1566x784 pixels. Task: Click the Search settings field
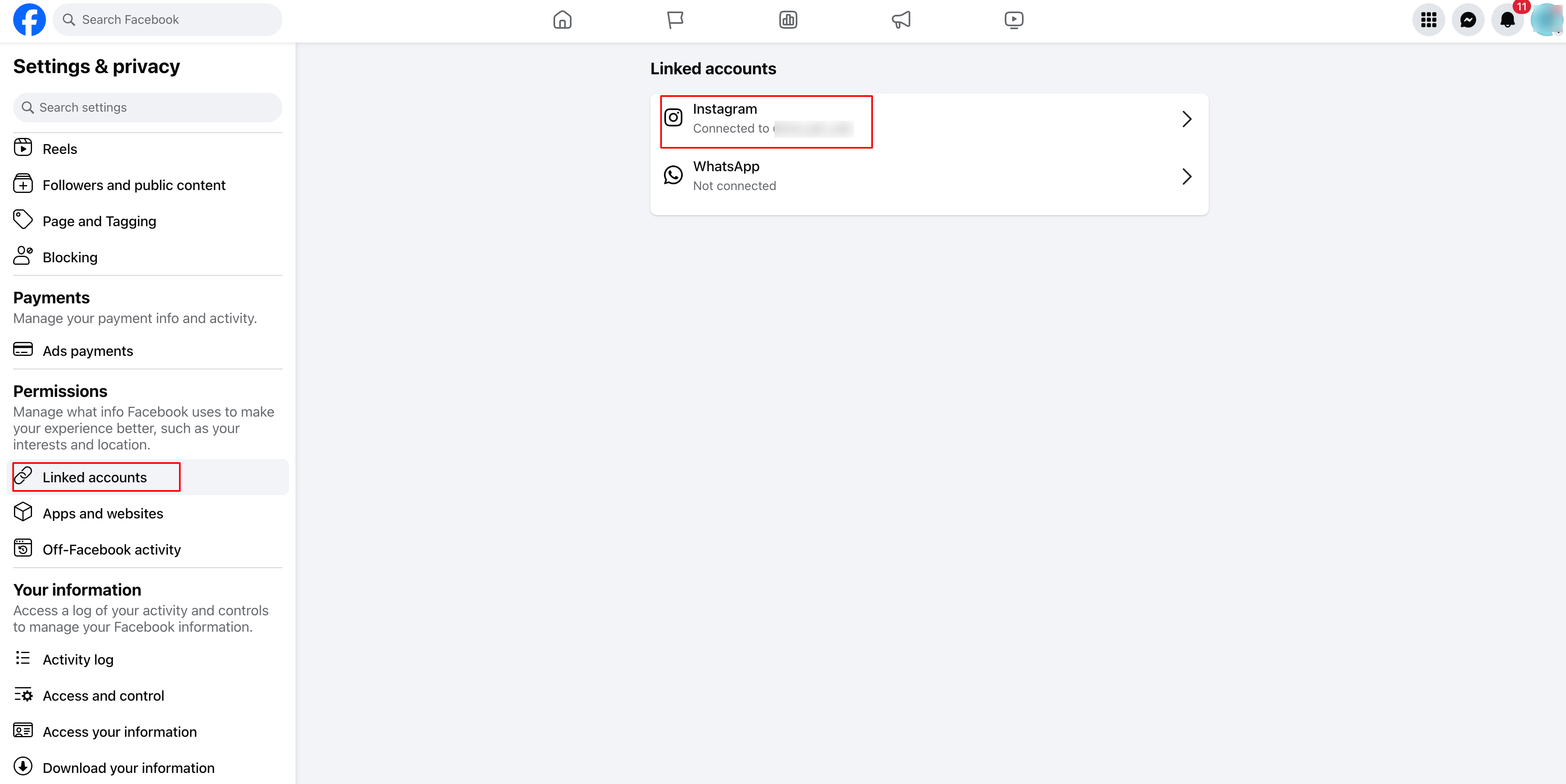click(148, 108)
